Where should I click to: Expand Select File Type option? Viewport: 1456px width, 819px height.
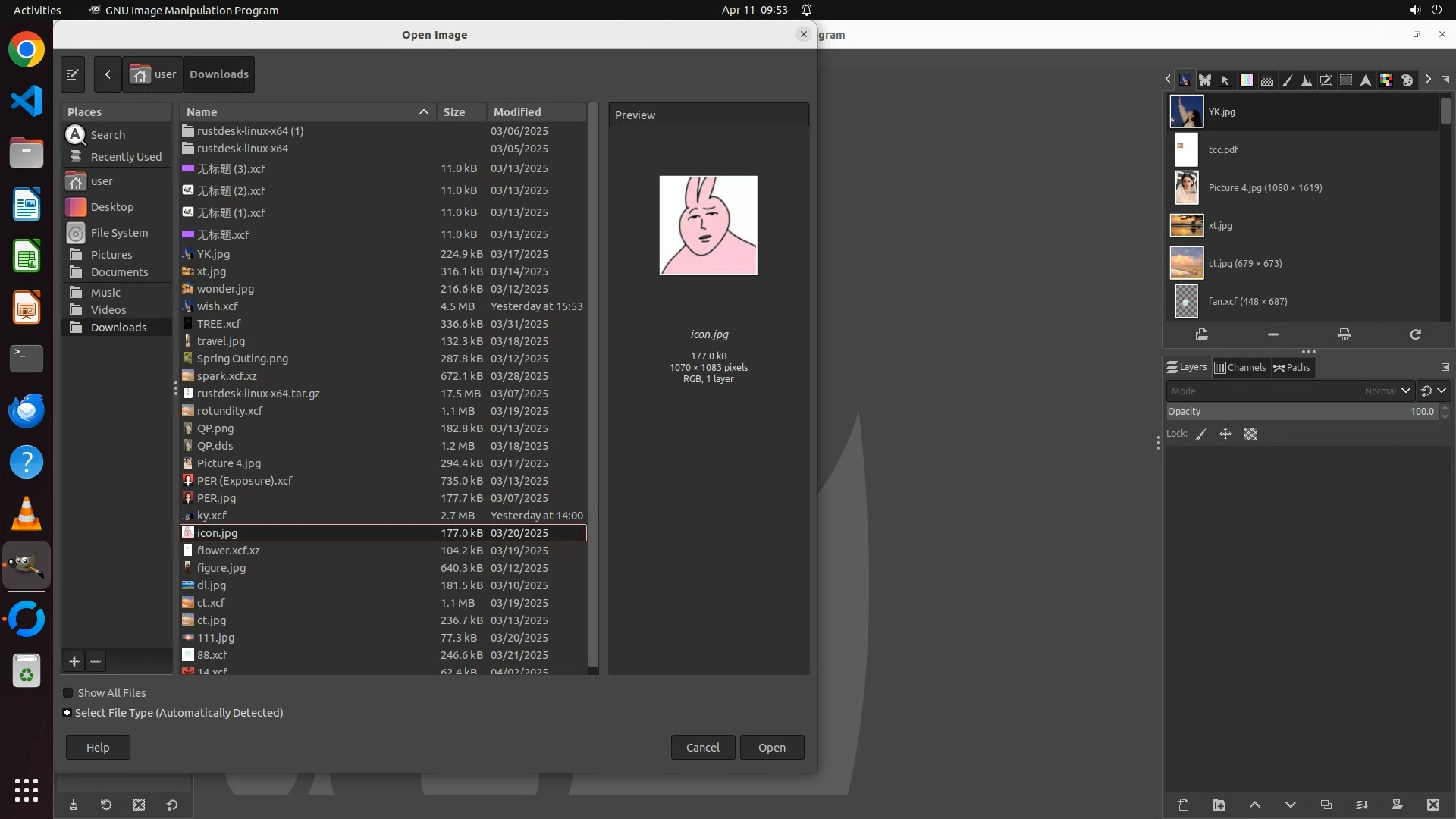tap(67, 713)
